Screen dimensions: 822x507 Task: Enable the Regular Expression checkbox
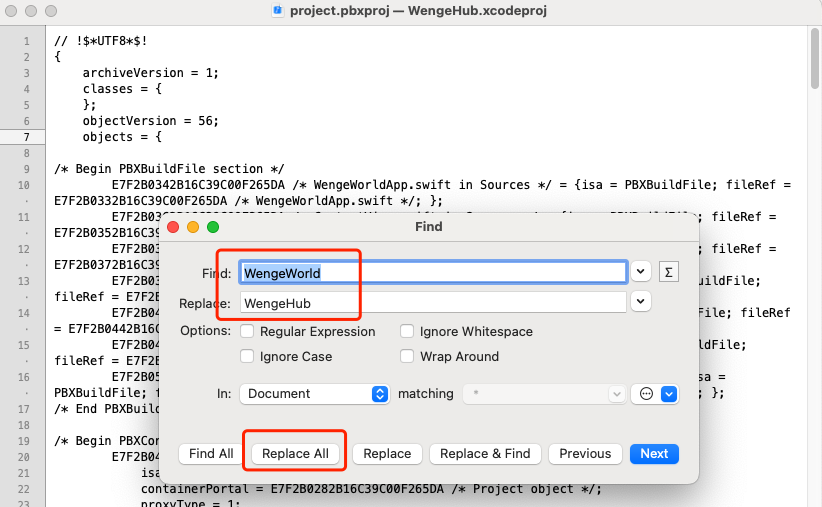coord(247,332)
